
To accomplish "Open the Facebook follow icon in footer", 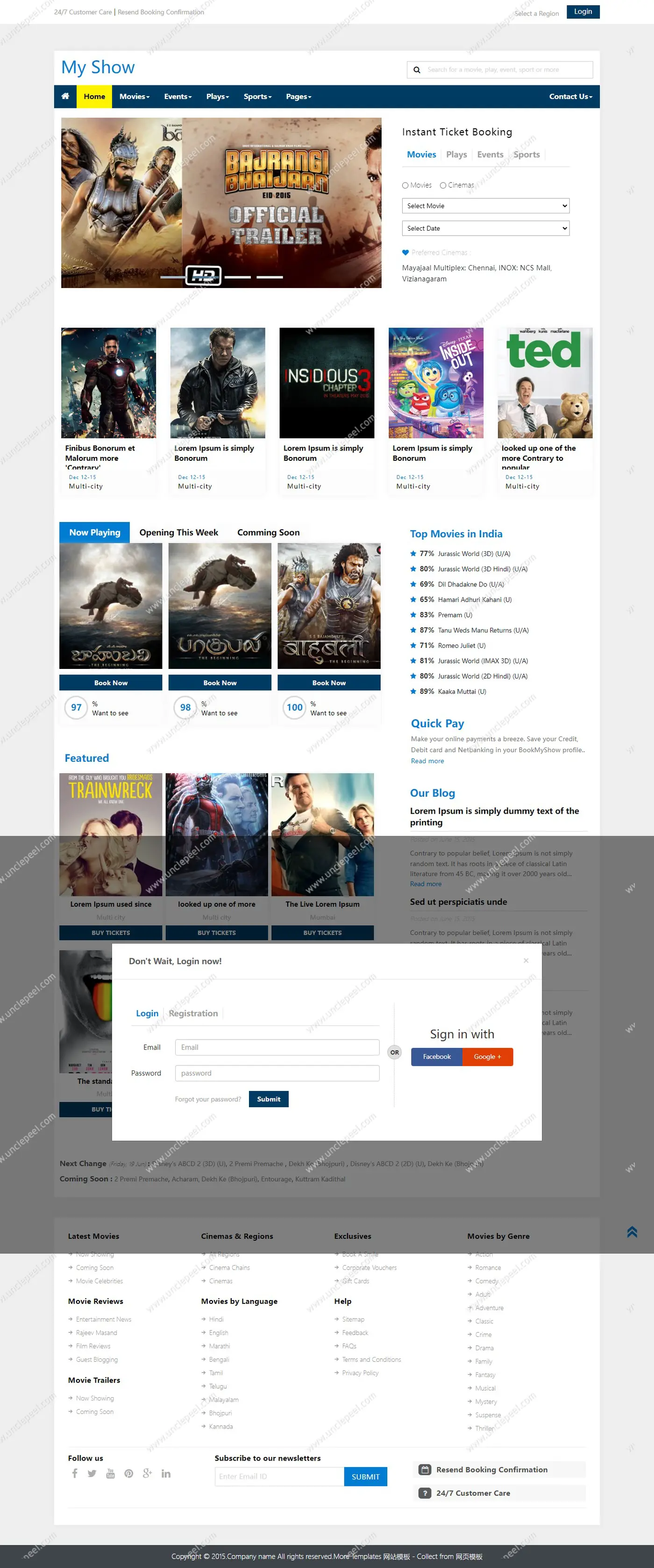I will point(75,1473).
